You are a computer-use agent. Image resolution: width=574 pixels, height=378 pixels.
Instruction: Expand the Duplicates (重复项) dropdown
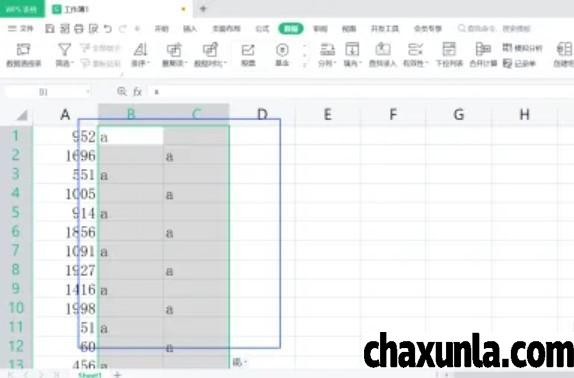175,63
